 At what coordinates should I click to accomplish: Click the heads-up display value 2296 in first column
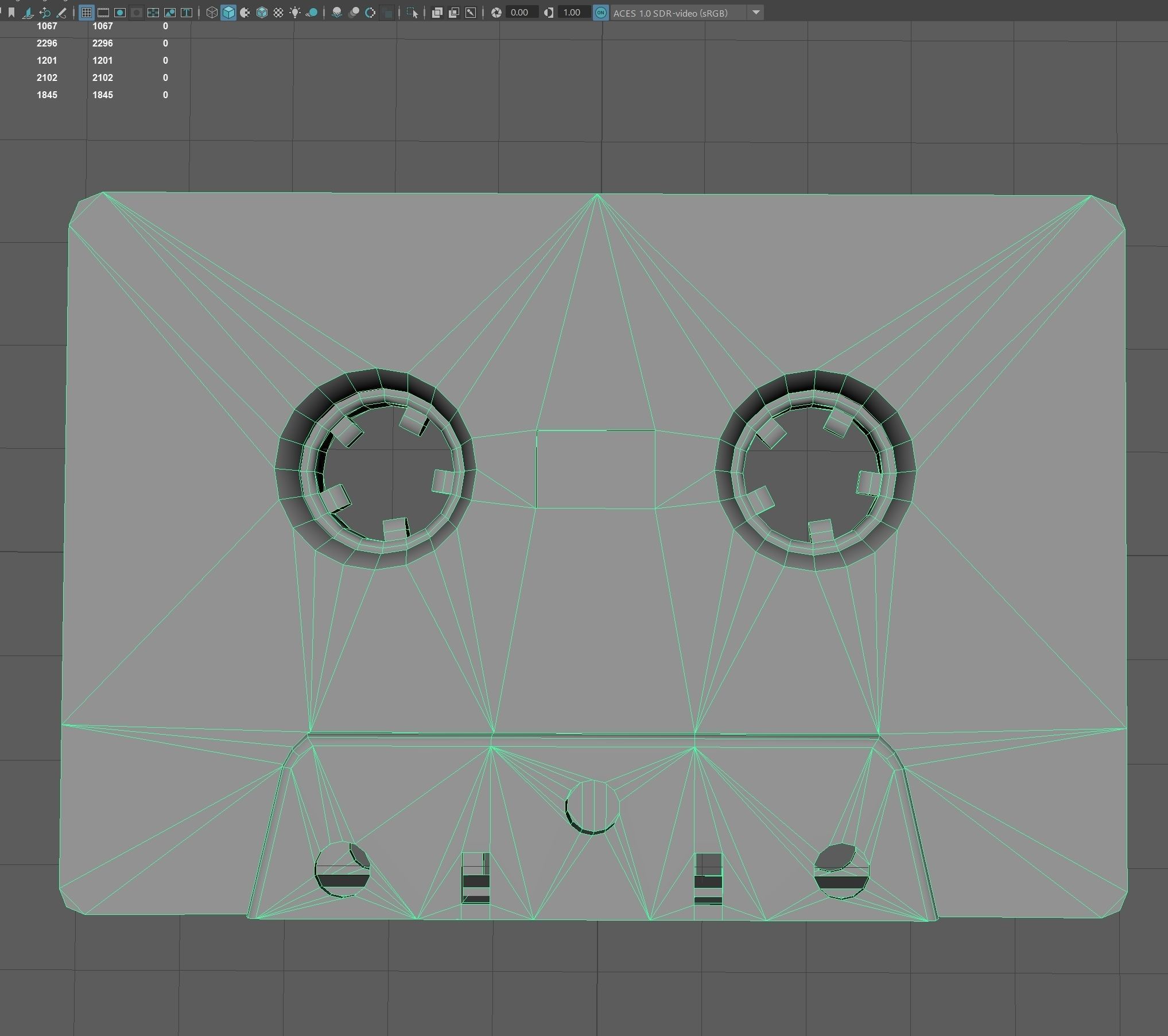coord(47,43)
